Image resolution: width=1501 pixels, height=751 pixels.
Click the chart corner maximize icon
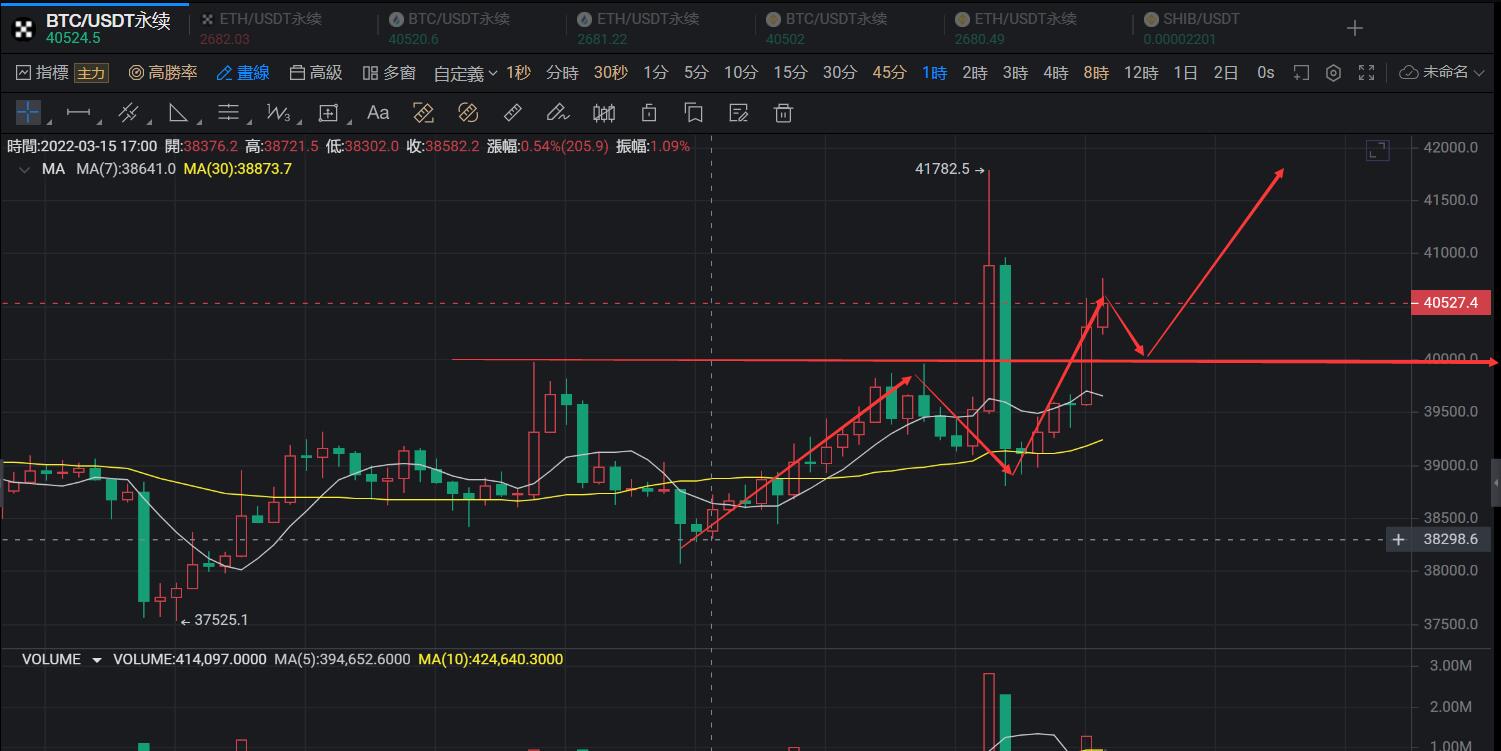1378,151
